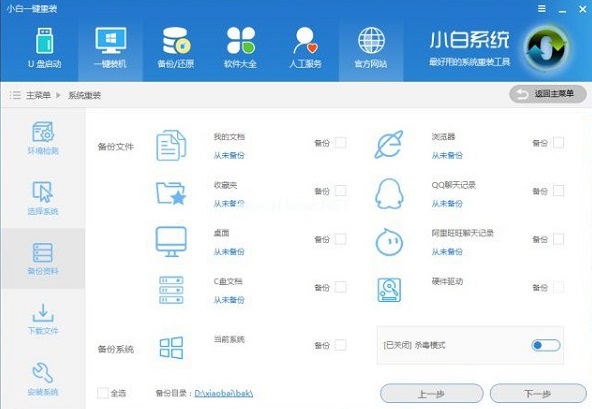Open the hamburger menu in title bar
This screenshot has height=409, width=592.
click(542, 9)
